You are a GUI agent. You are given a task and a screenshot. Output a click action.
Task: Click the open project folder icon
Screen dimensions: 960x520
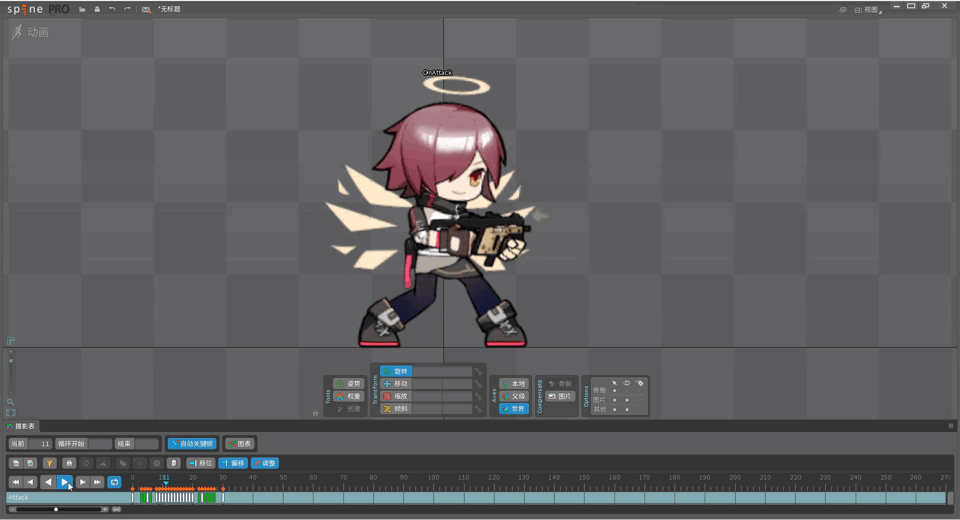pos(82,9)
